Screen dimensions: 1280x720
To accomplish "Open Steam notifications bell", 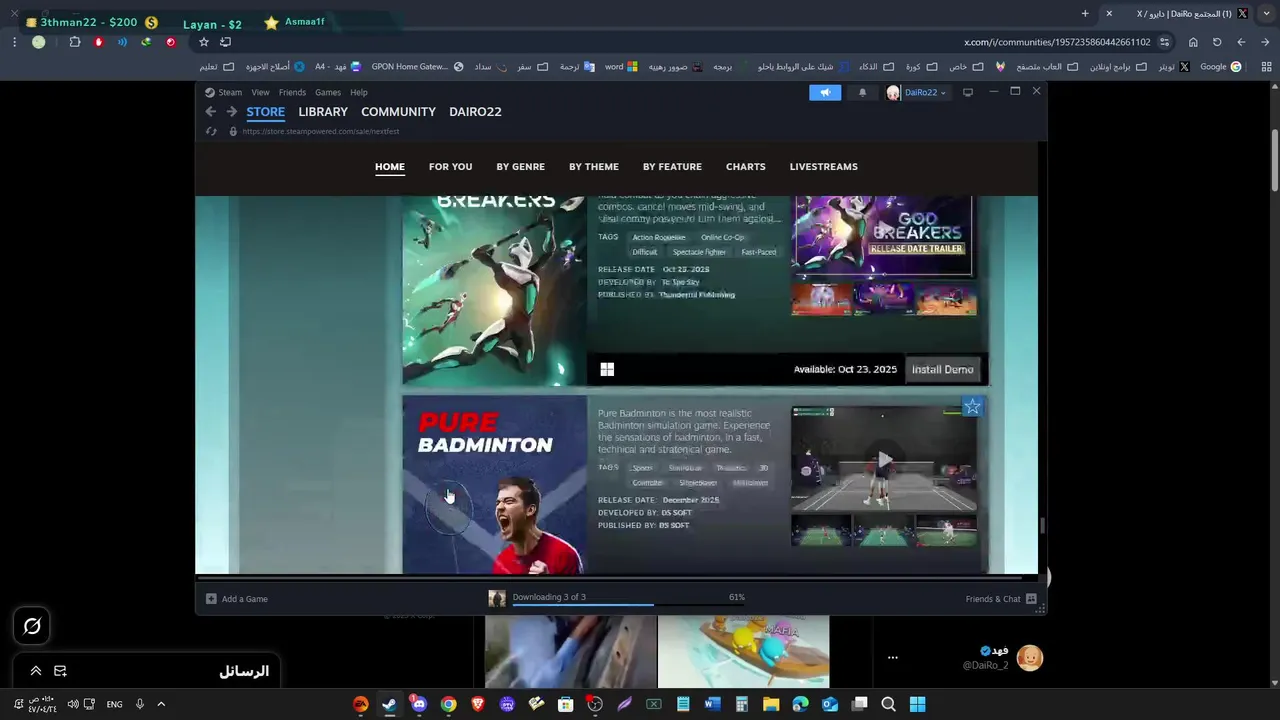I will (x=862, y=92).
